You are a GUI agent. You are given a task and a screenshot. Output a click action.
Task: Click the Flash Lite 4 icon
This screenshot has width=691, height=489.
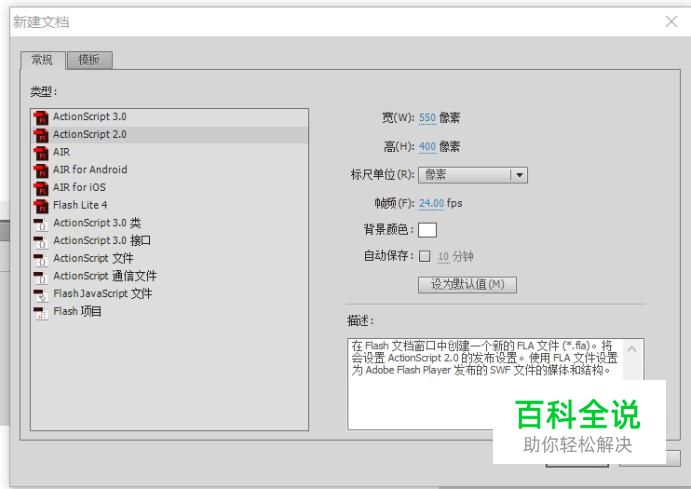point(41,206)
